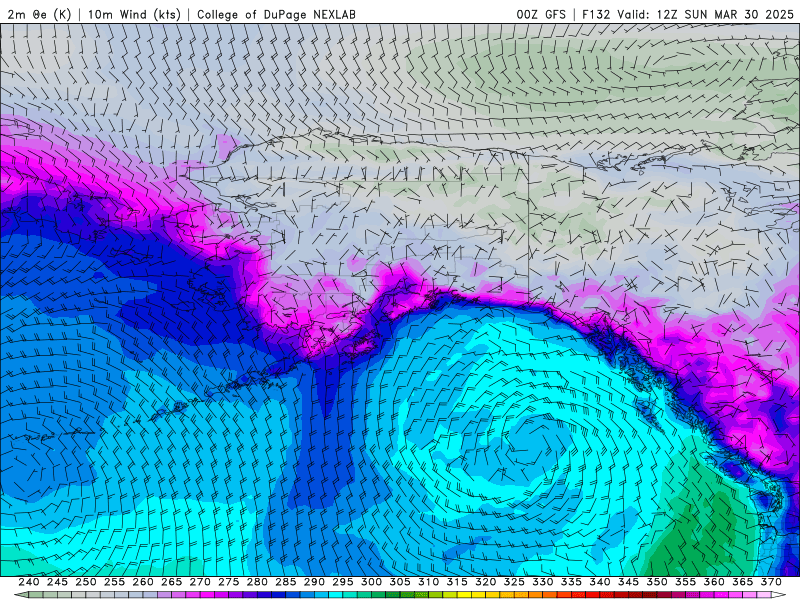Click the 250 value on the color scale

[x=86, y=582]
